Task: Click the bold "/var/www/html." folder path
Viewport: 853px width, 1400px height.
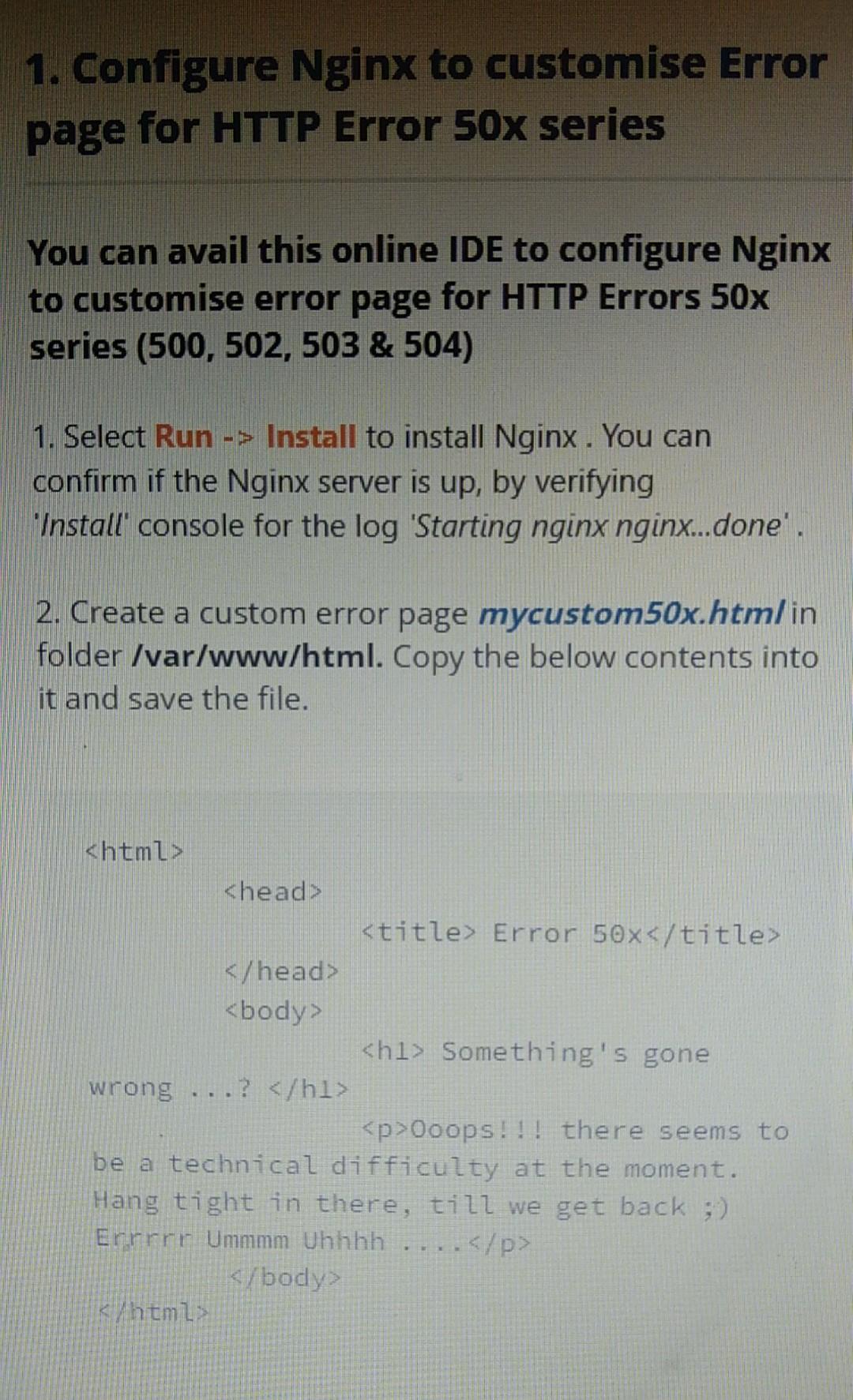Action: pos(257,657)
